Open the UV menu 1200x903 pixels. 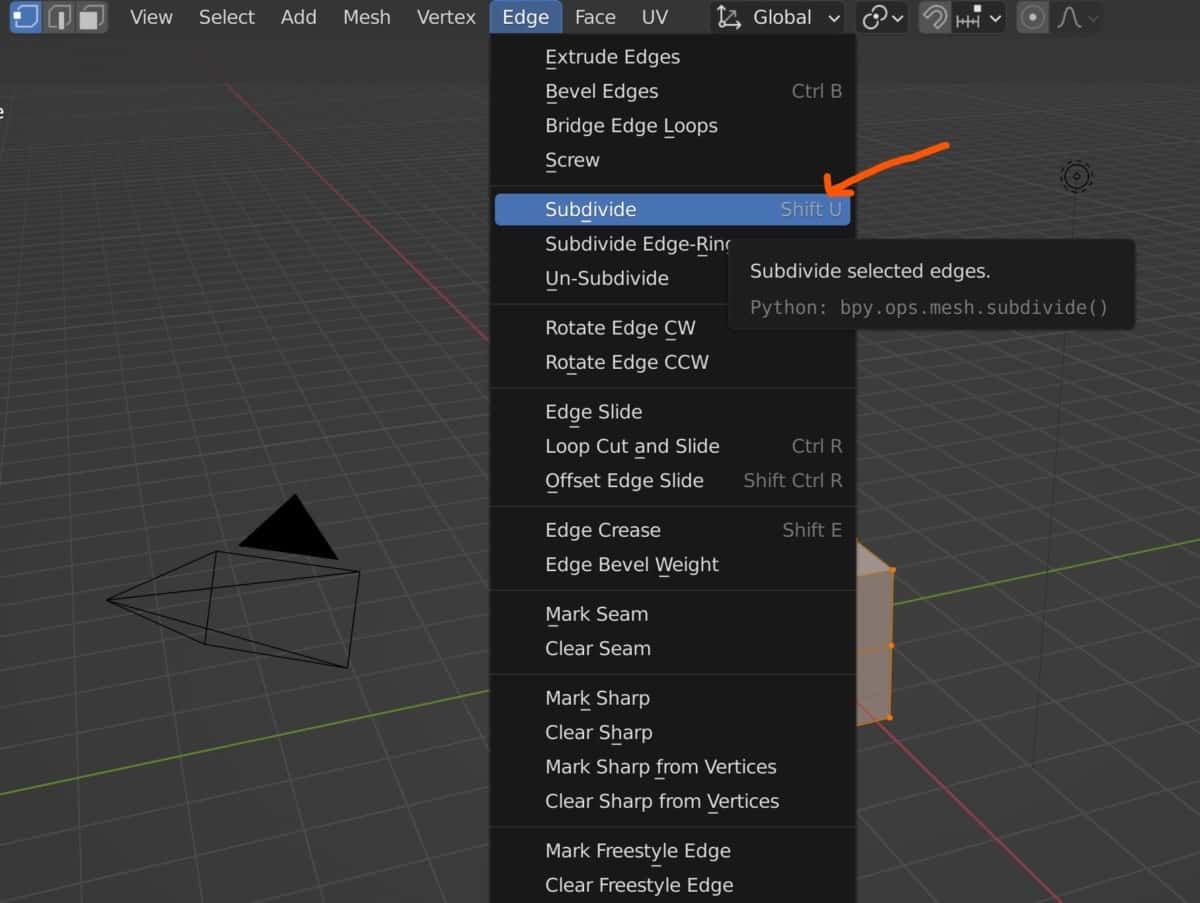click(655, 17)
